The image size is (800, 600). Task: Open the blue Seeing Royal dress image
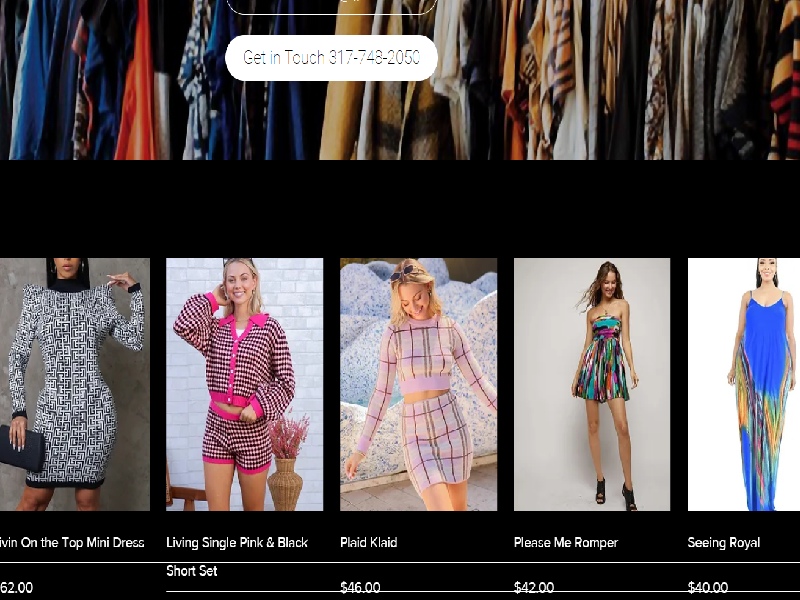pos(744,385)
